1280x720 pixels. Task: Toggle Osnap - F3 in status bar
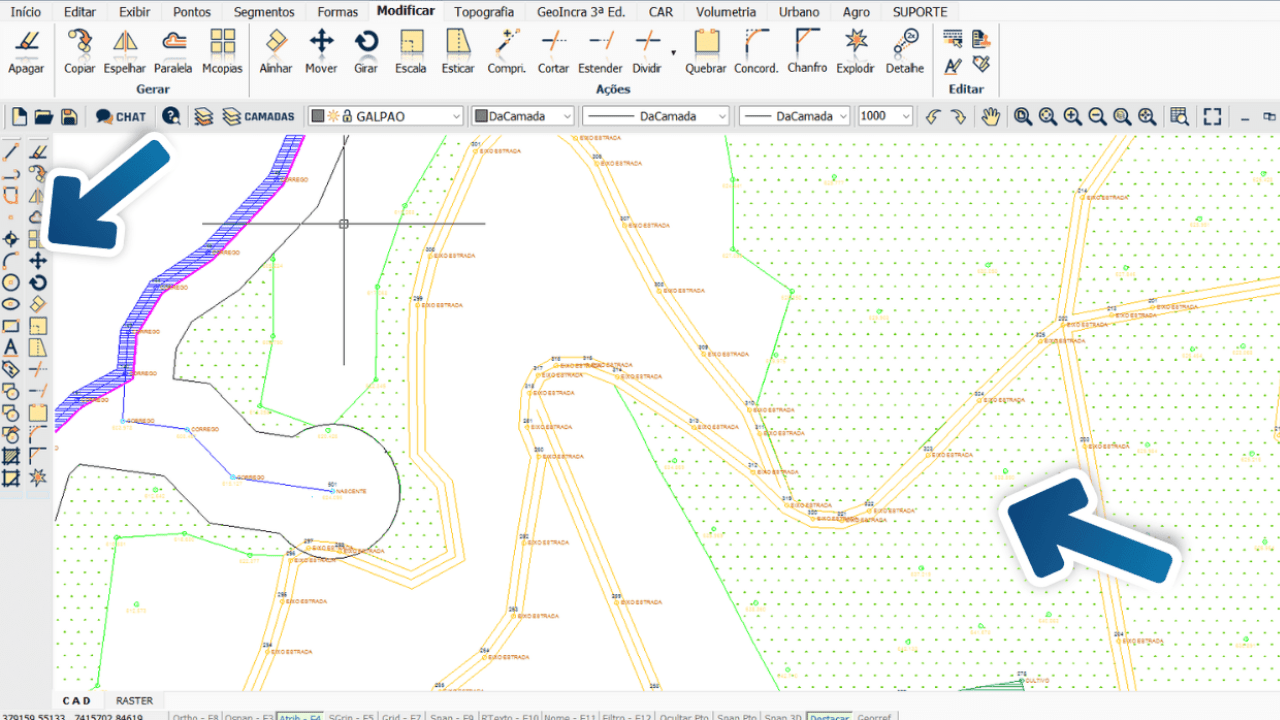point(249,717)
